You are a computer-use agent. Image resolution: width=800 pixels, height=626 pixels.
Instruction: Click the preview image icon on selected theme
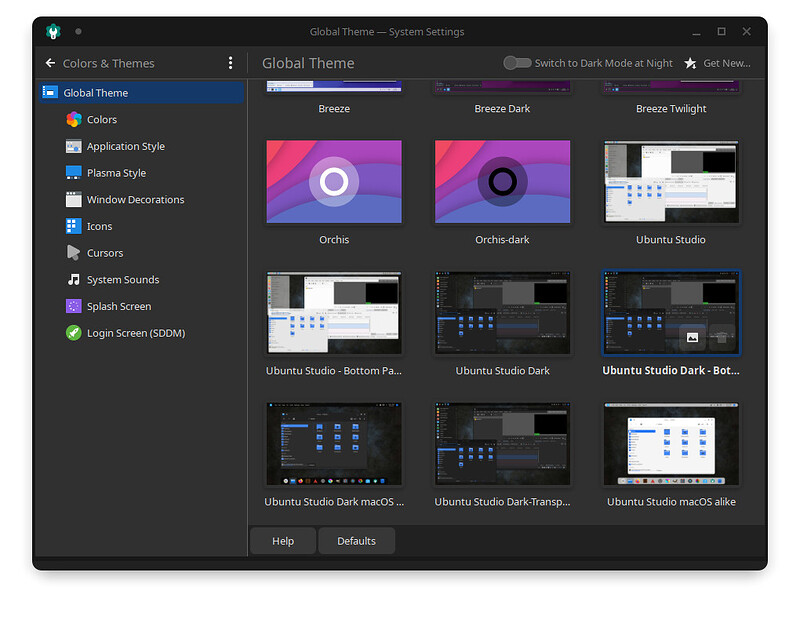tap(692, 338)
